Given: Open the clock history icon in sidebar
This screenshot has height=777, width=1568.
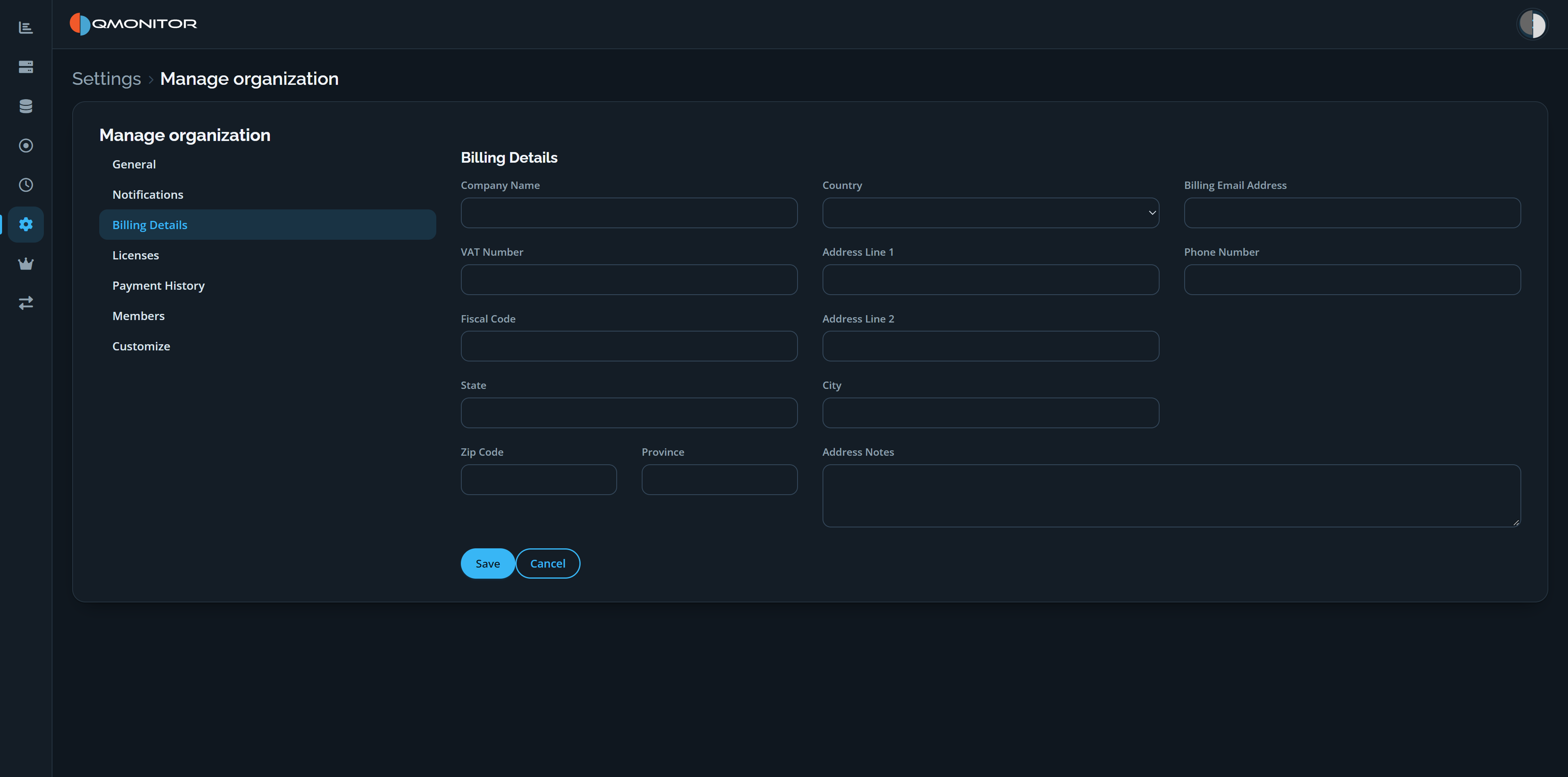Looking at the screenshot, I should pyautogui.click(x=25, y=185).
